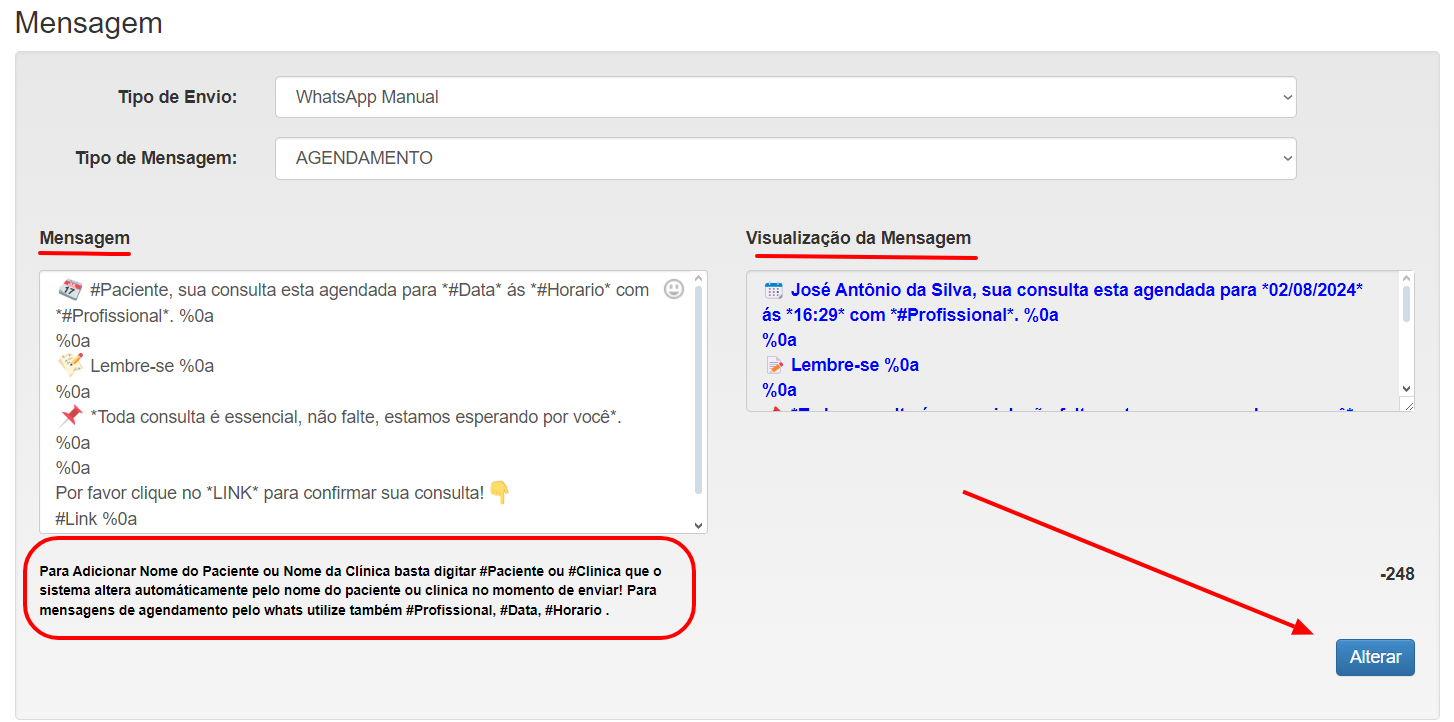Click the help text mentioning #Paciente ou #Clinica
This screenshot has width=1454, height=722.
[x=351, y=590]
